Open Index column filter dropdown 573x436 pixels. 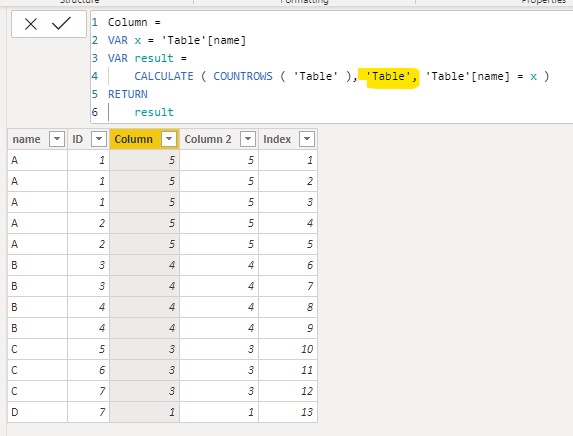(307, 139)
